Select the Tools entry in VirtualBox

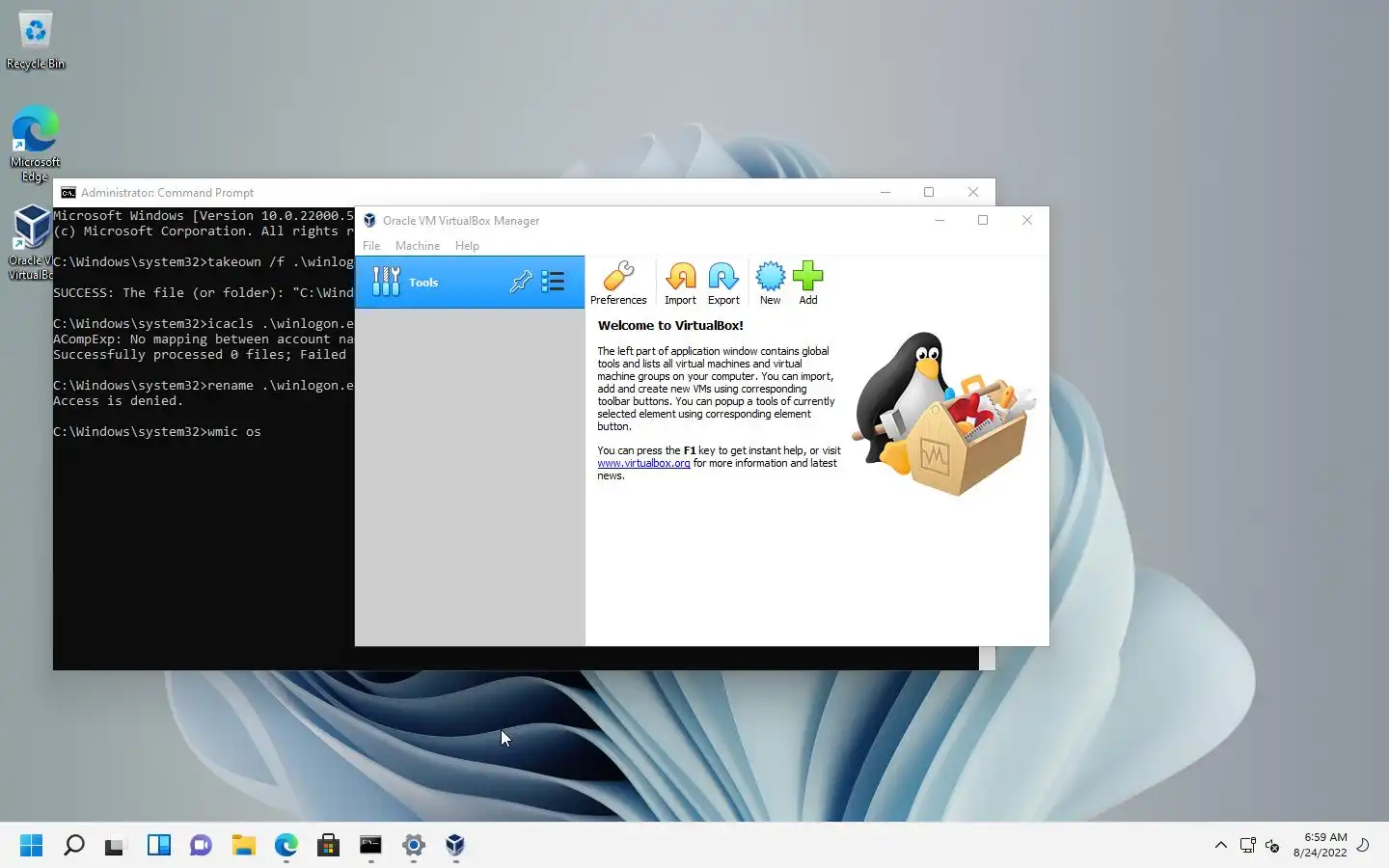tap(470, 282)
